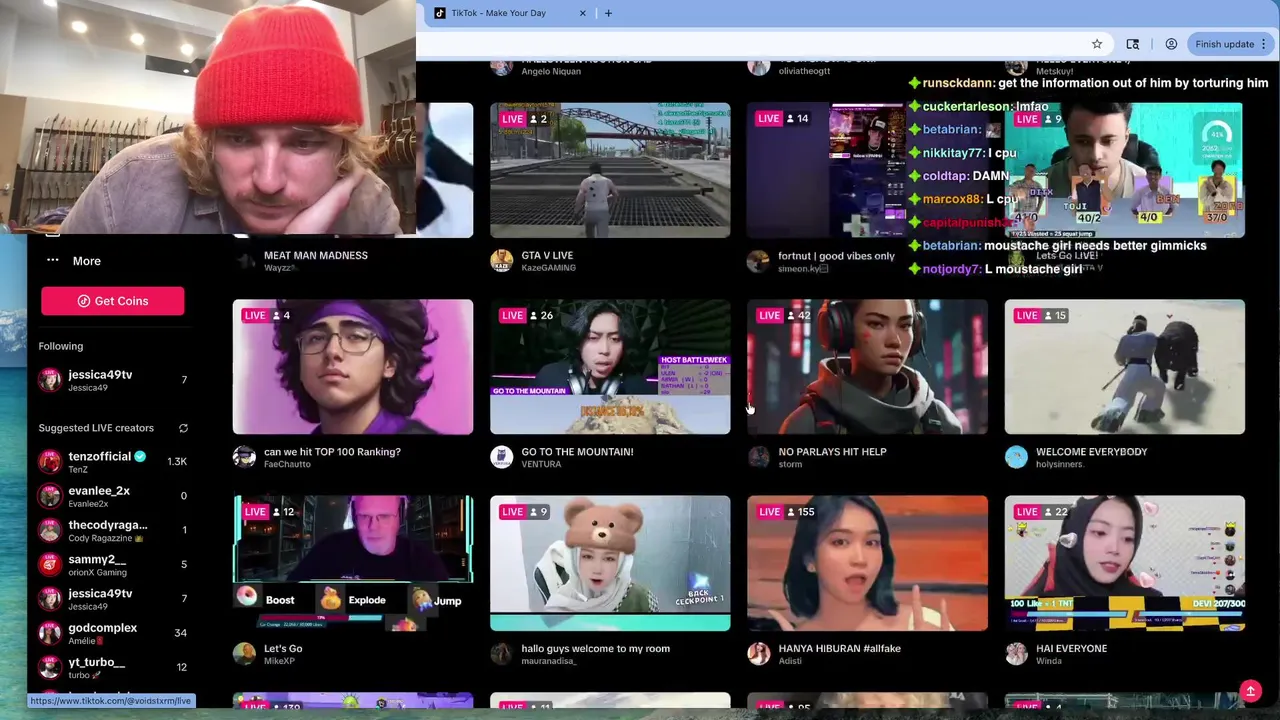Click simeon.ky profile avatar
The width and height of the screenshot is (1280, 720).
coord(759,261)
